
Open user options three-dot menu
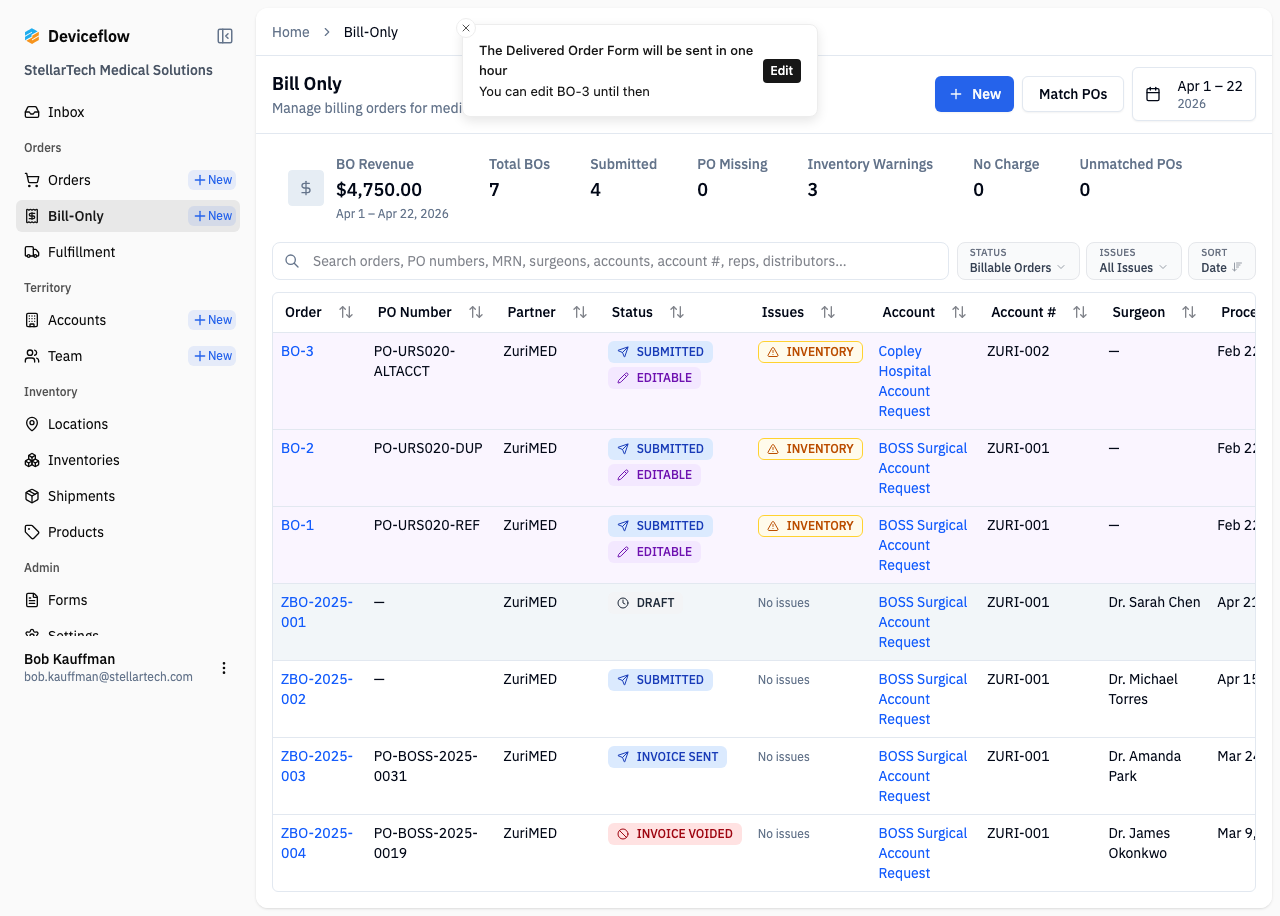tap(224, 668)
